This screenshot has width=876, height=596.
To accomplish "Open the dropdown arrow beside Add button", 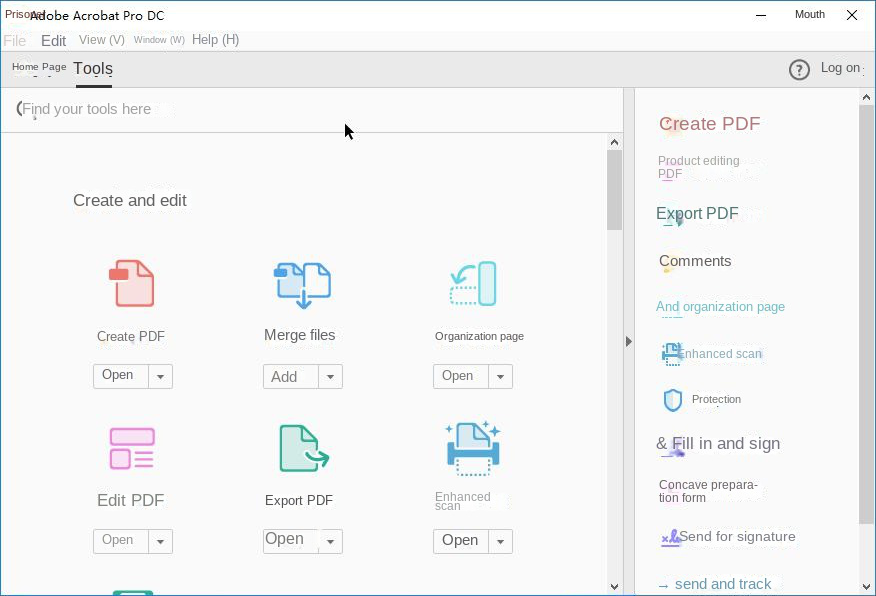I will (330, 377).
